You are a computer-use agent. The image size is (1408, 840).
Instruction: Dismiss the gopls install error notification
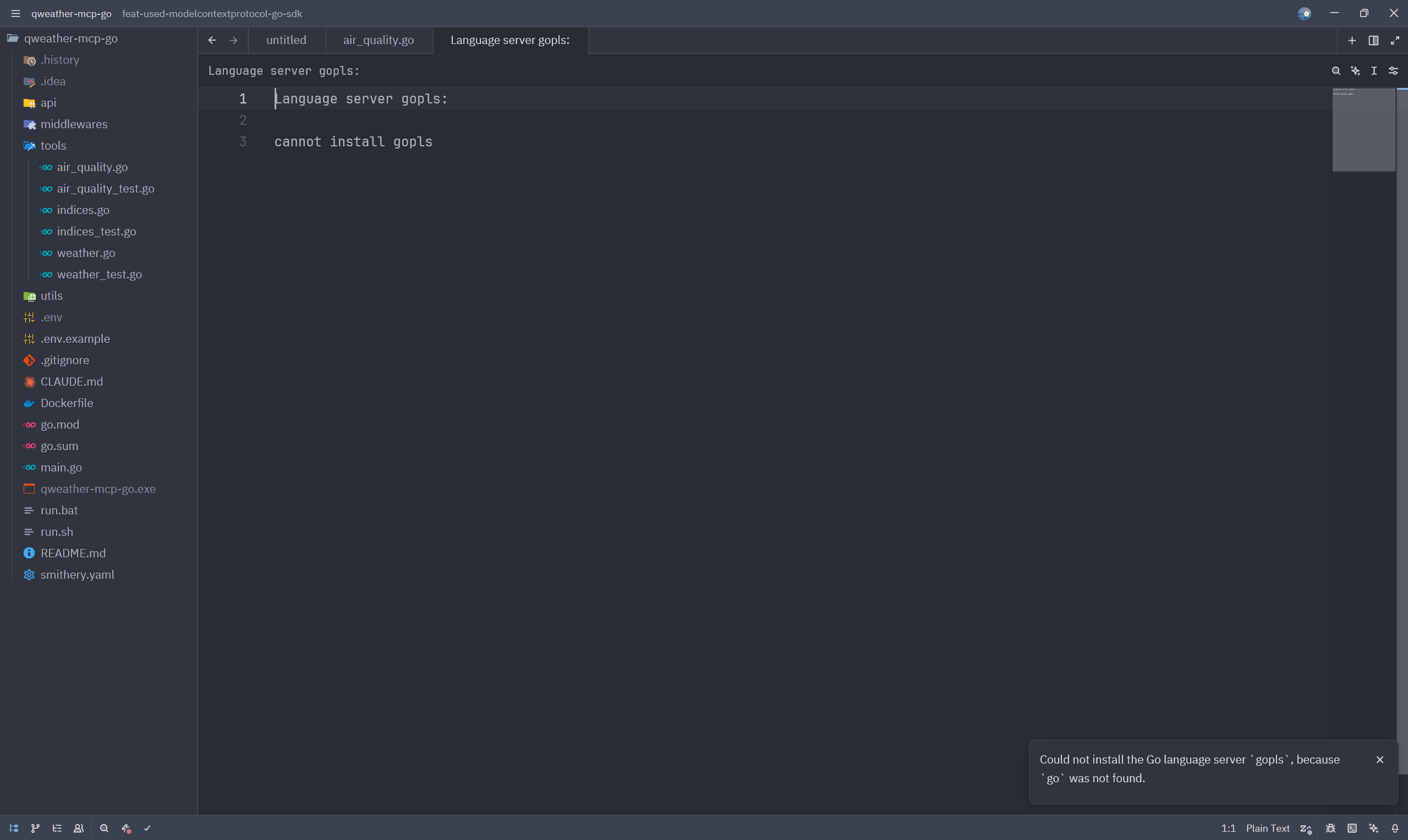pos(1380,760)
